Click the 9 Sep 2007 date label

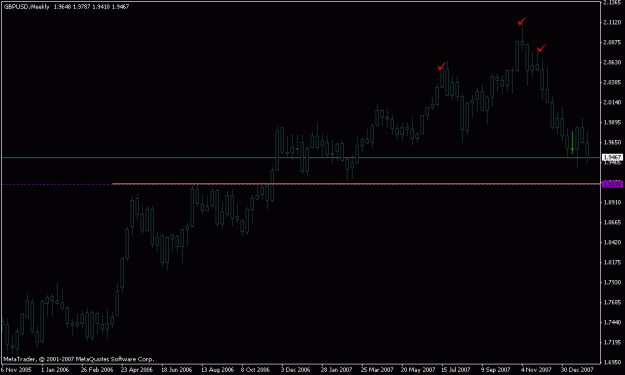(x=495, y=370)
